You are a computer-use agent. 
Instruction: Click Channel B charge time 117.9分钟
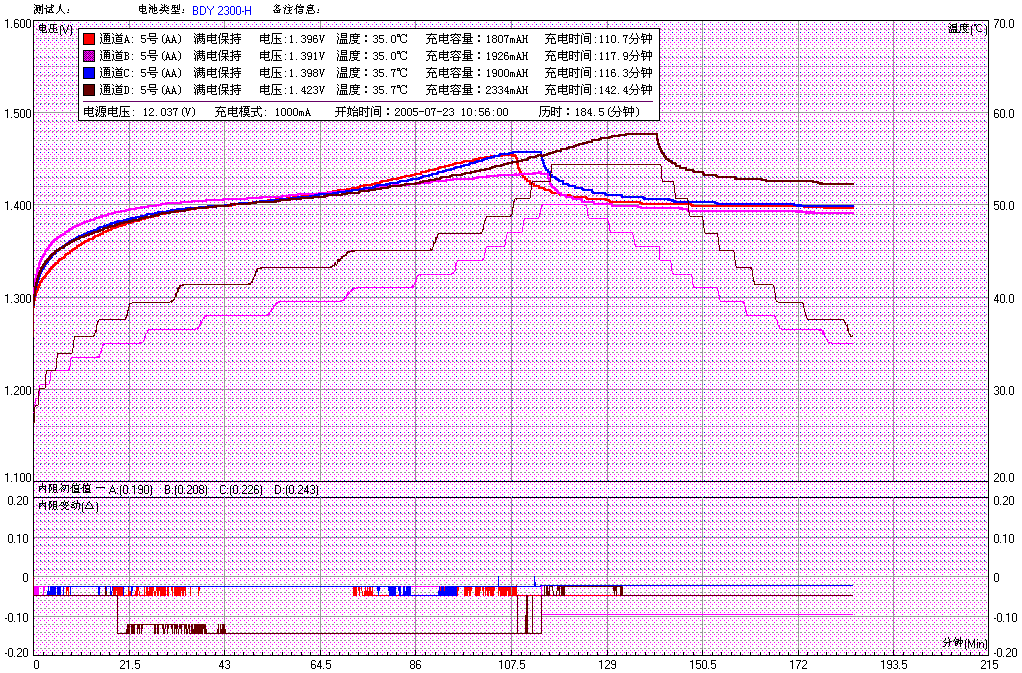pyautogui.click(x=598, y=56)
